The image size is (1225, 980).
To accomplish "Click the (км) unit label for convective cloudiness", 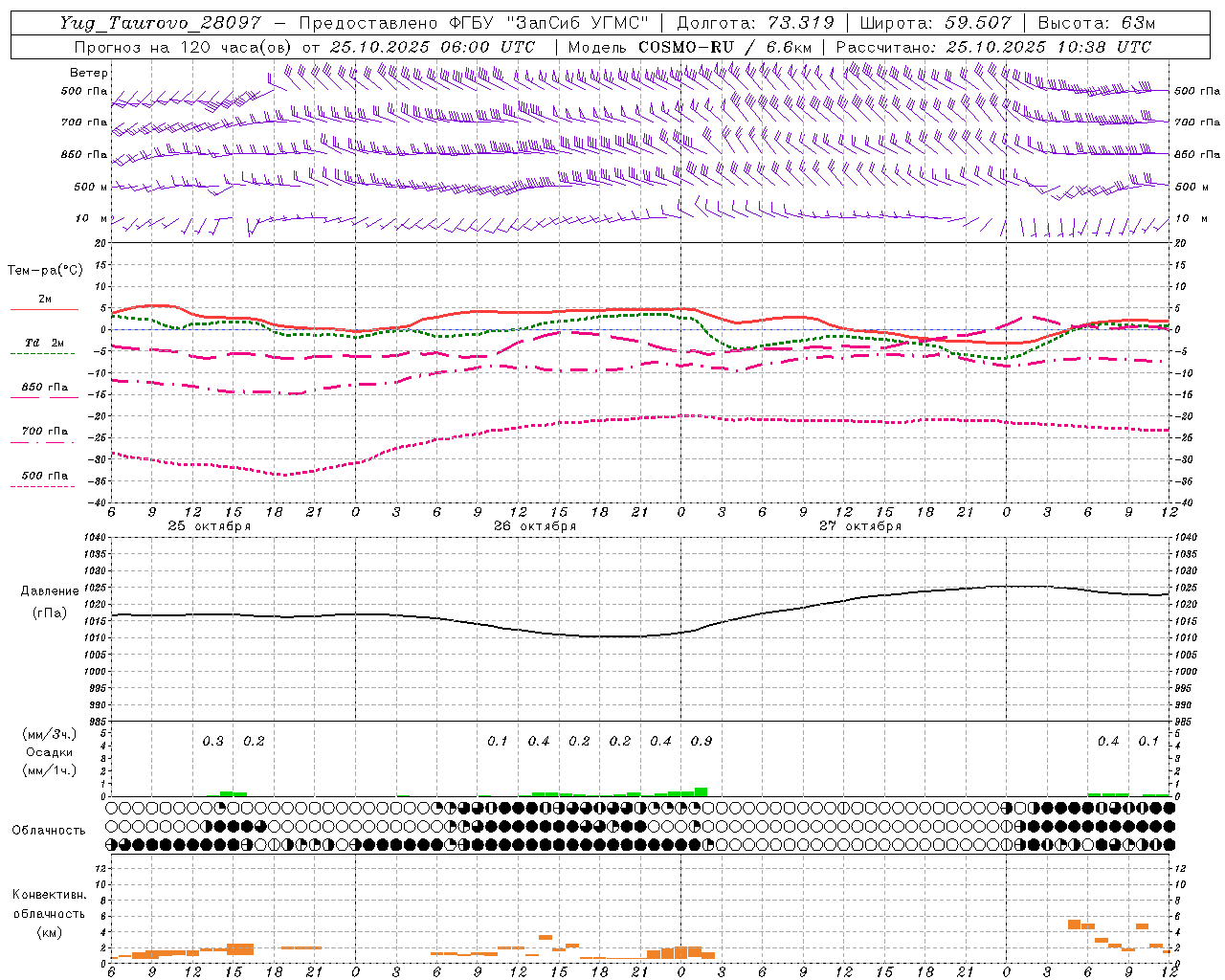I will pyautogui.click(x=50, y=932).
